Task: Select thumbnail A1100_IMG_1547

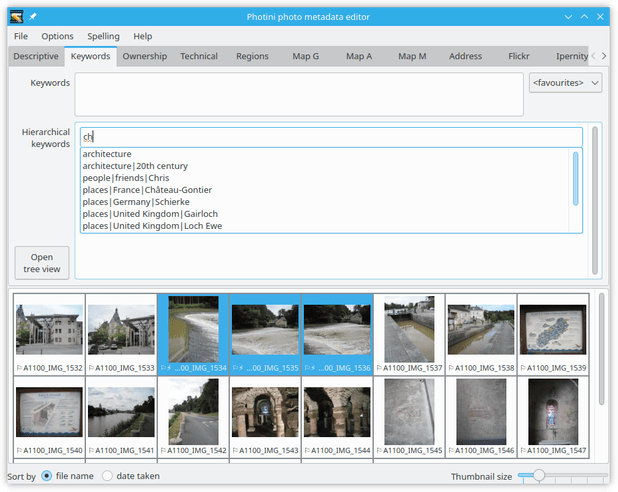Action: coord(553,416)
